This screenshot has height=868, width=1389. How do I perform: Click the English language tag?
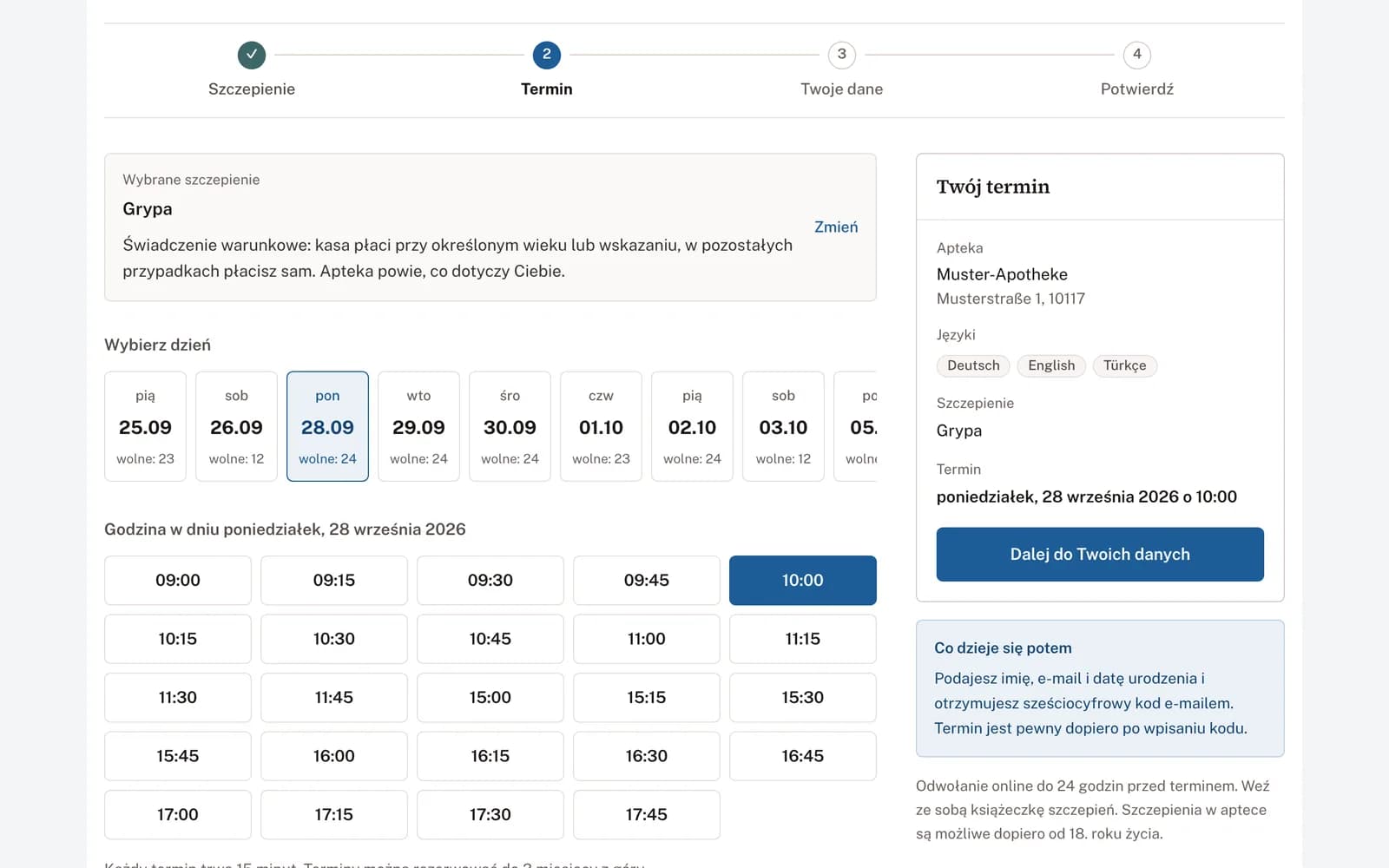1051,365
